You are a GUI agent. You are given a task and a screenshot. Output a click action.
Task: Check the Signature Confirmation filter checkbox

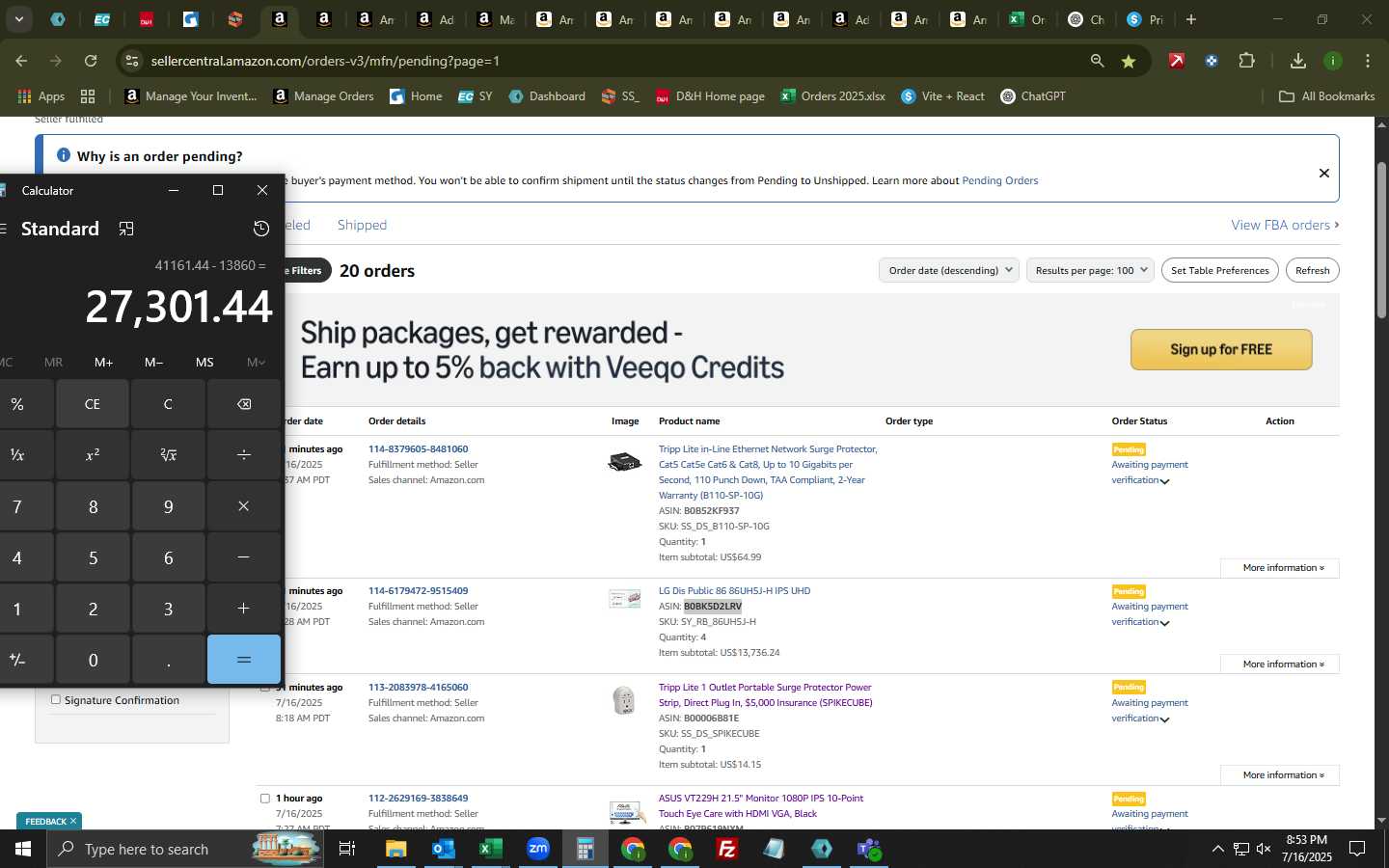coord(56,700)
